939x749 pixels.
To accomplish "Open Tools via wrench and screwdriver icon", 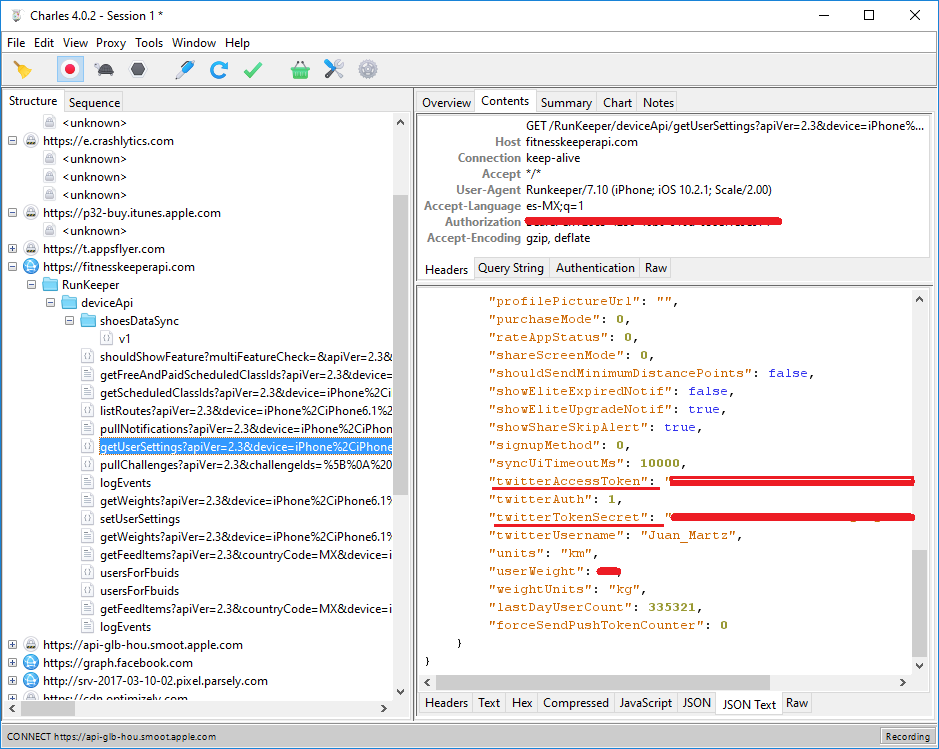I will tap(334, 69).
